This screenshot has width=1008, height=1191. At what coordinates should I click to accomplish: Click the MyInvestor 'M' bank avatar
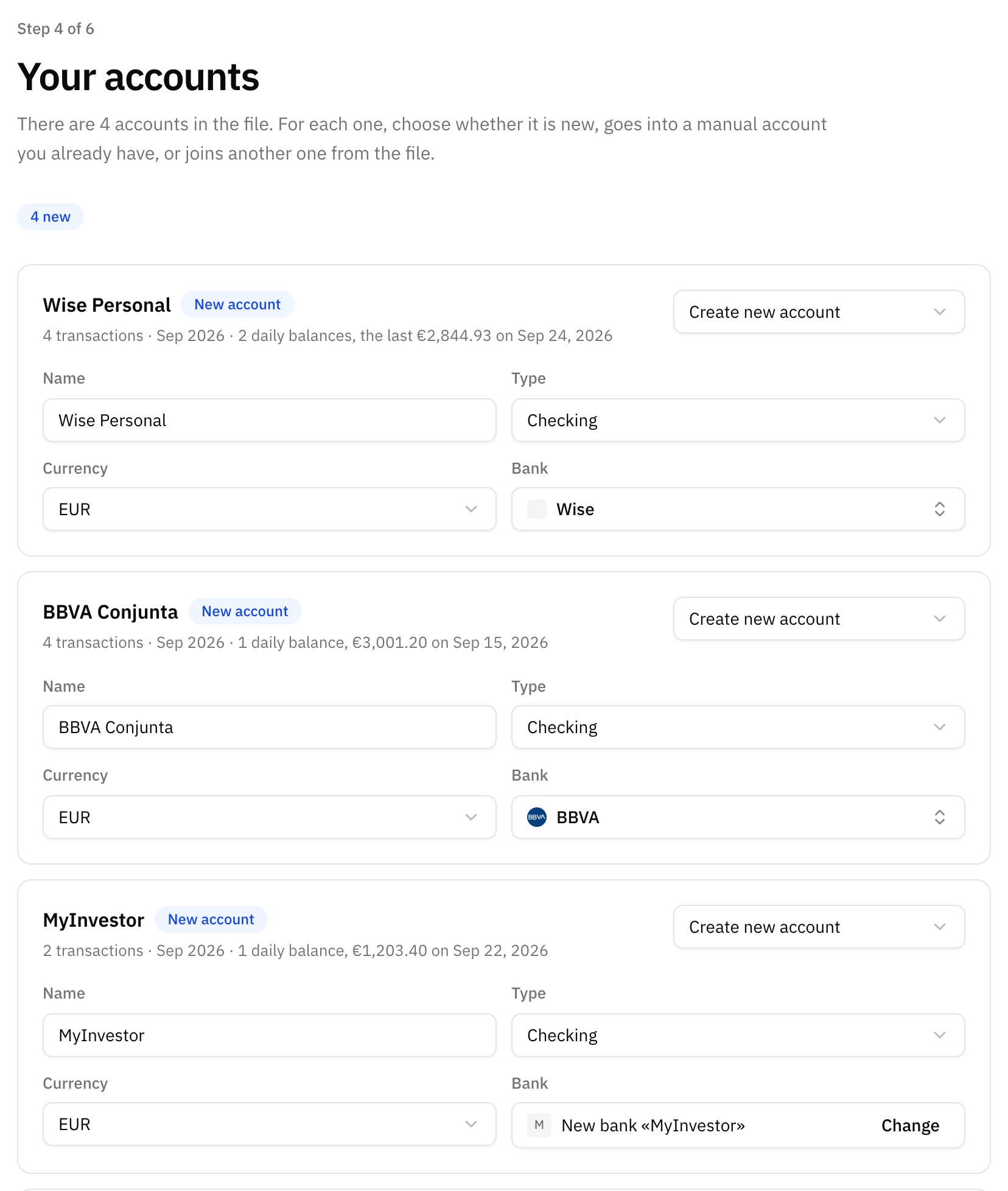coord(539,1125)
